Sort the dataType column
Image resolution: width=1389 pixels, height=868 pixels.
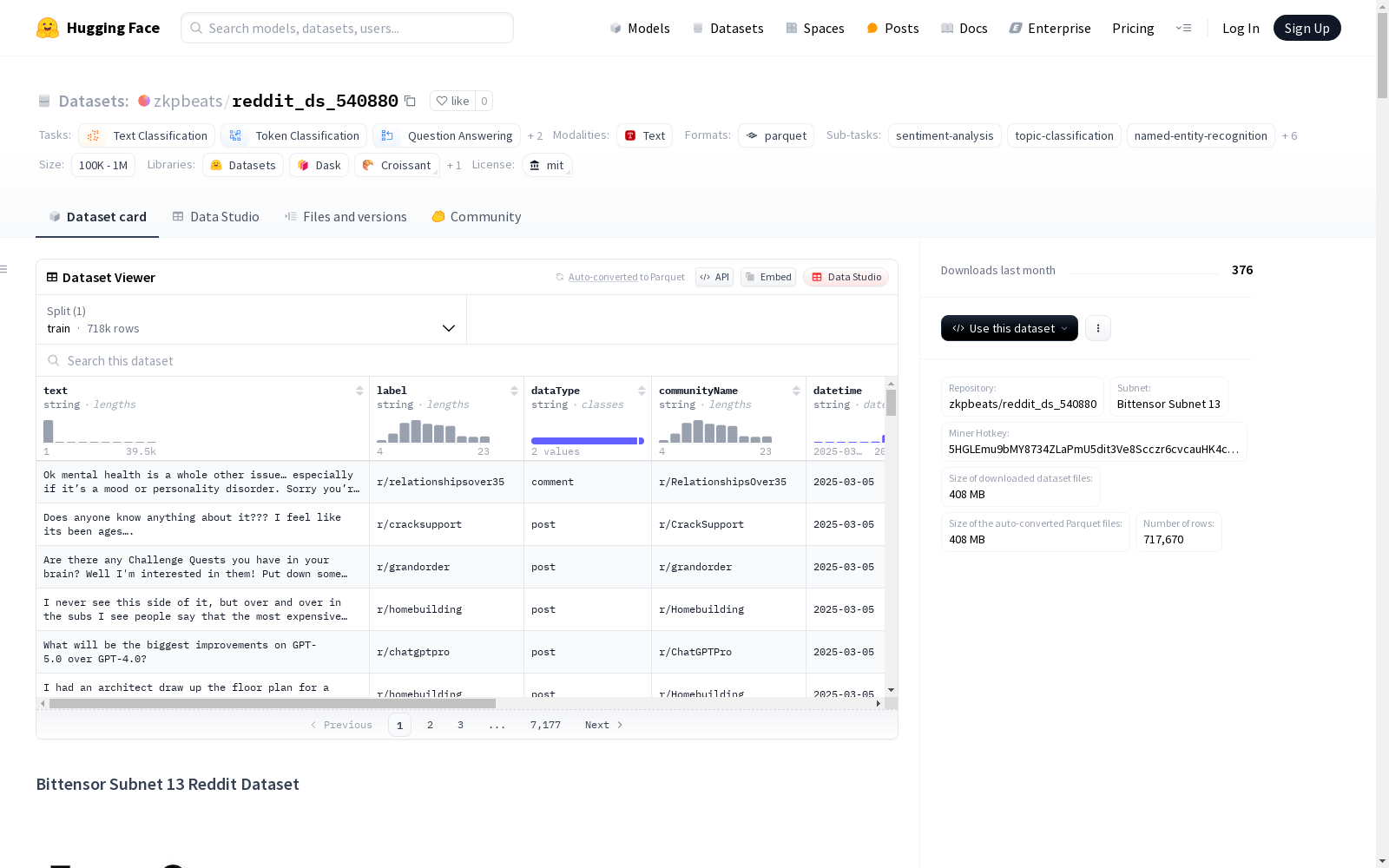point(642,391)
